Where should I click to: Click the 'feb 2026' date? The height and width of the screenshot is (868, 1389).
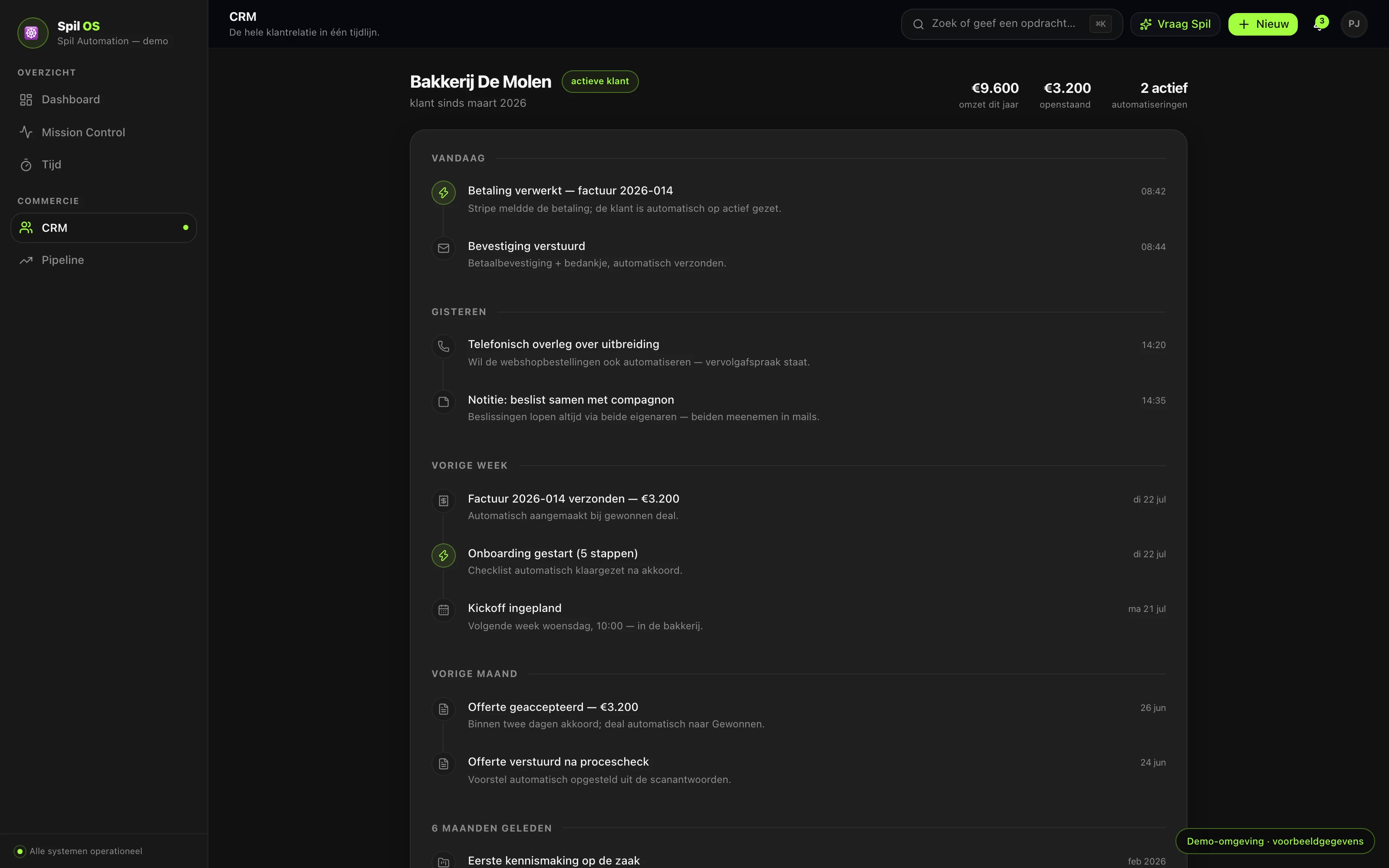[1147, 861]
